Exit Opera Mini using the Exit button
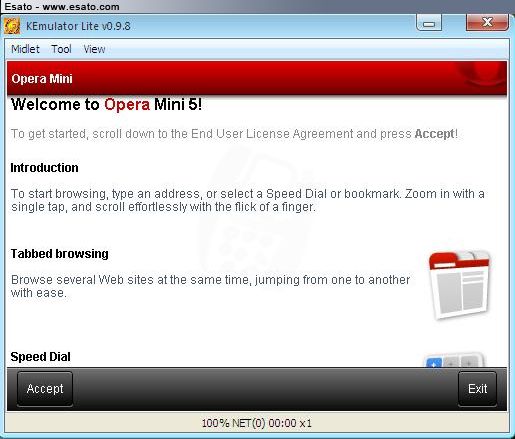Viewport: 515px width, 439px height. [477, 389]
